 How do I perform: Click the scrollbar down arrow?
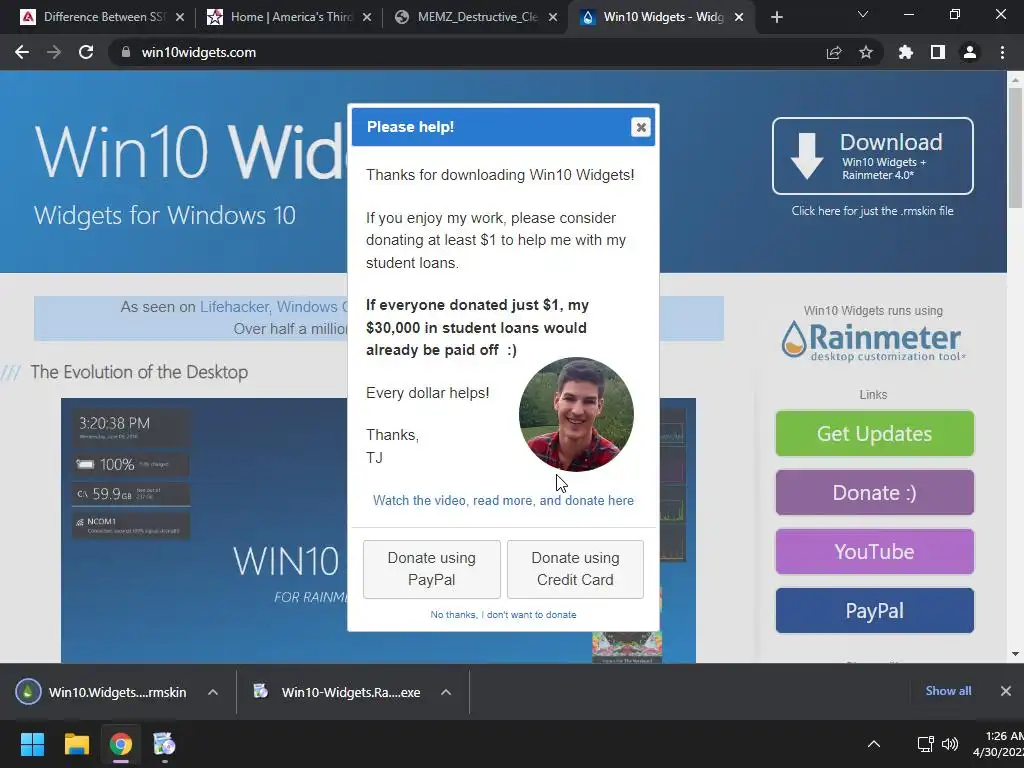[1015, 654]
